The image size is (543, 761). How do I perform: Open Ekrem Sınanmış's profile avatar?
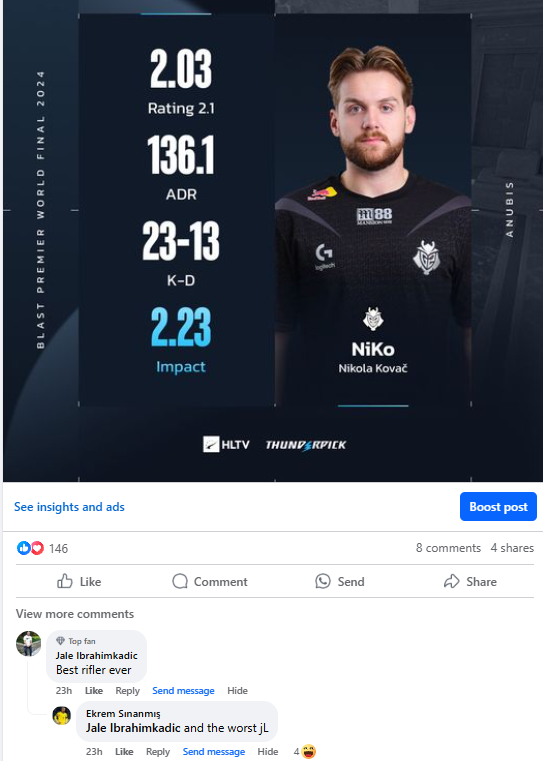tap(62, 715)
